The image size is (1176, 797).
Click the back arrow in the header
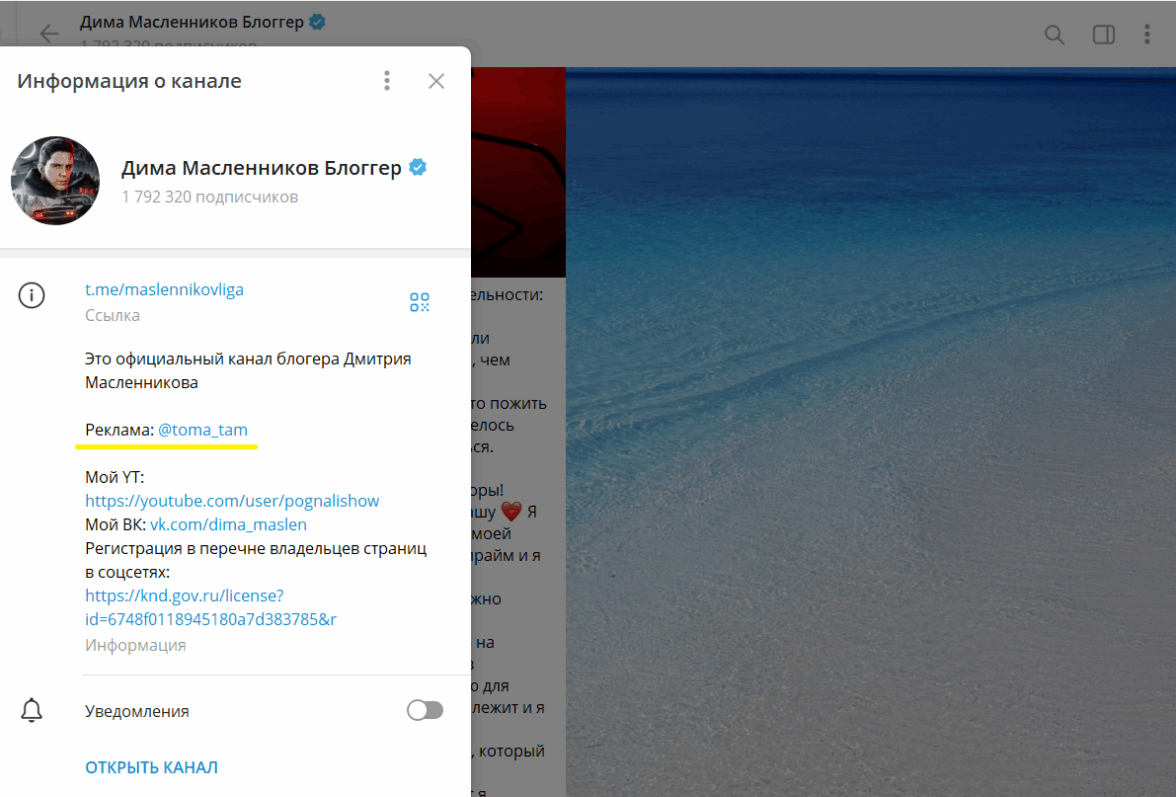click(49, 34)
